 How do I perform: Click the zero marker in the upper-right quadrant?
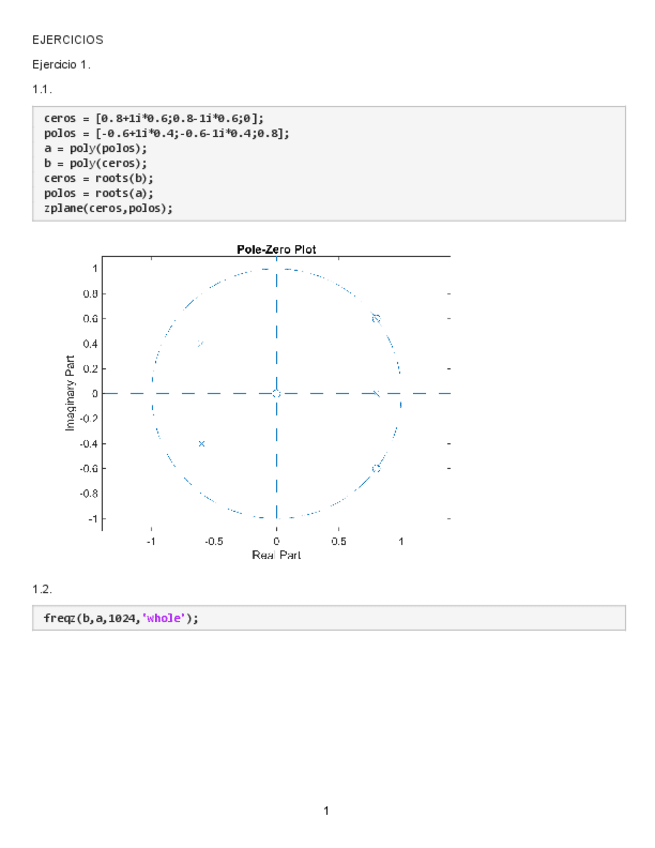376,318
